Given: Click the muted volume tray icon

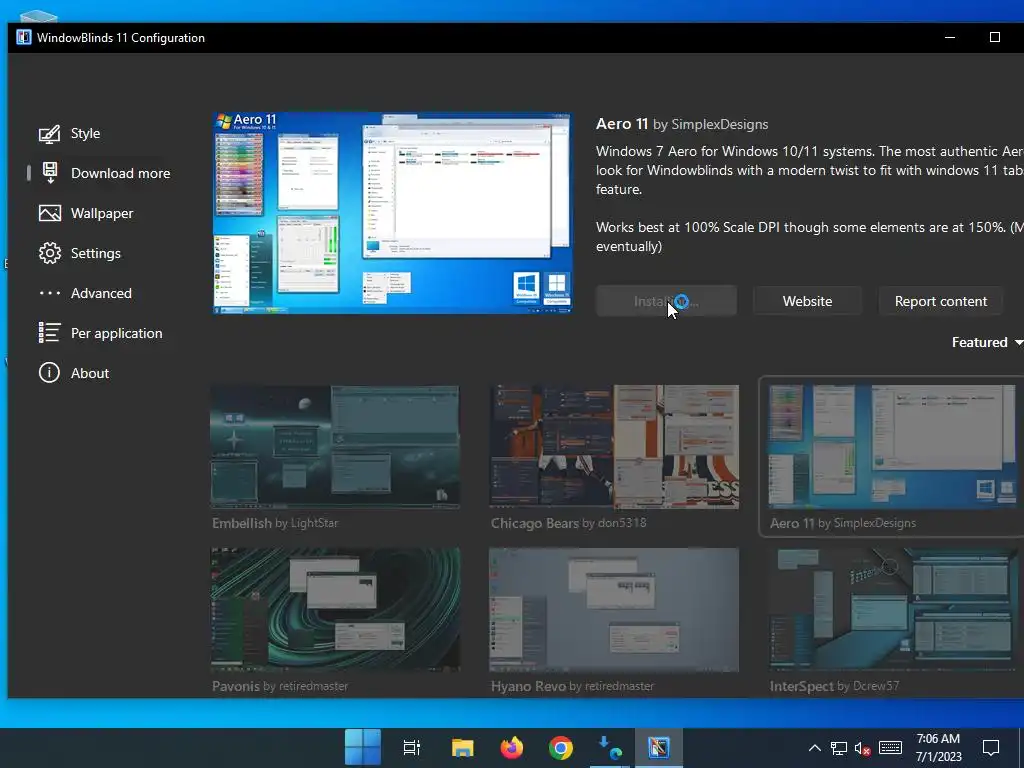Looking at the screenshot, I should pyautogui.click(x=863, y=748).
